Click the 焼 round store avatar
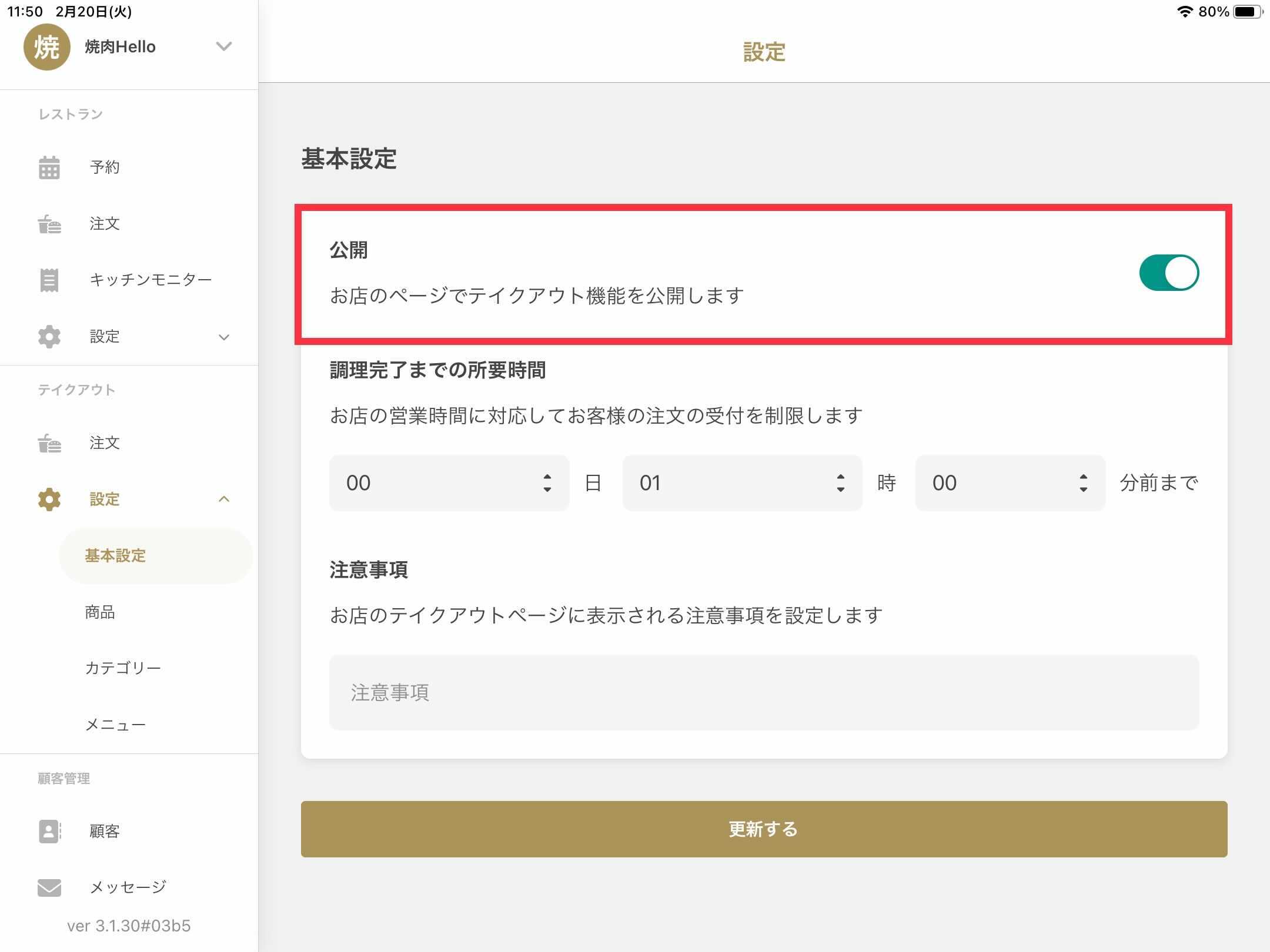This screenshot has width=1270, height=952. [46, 47]
